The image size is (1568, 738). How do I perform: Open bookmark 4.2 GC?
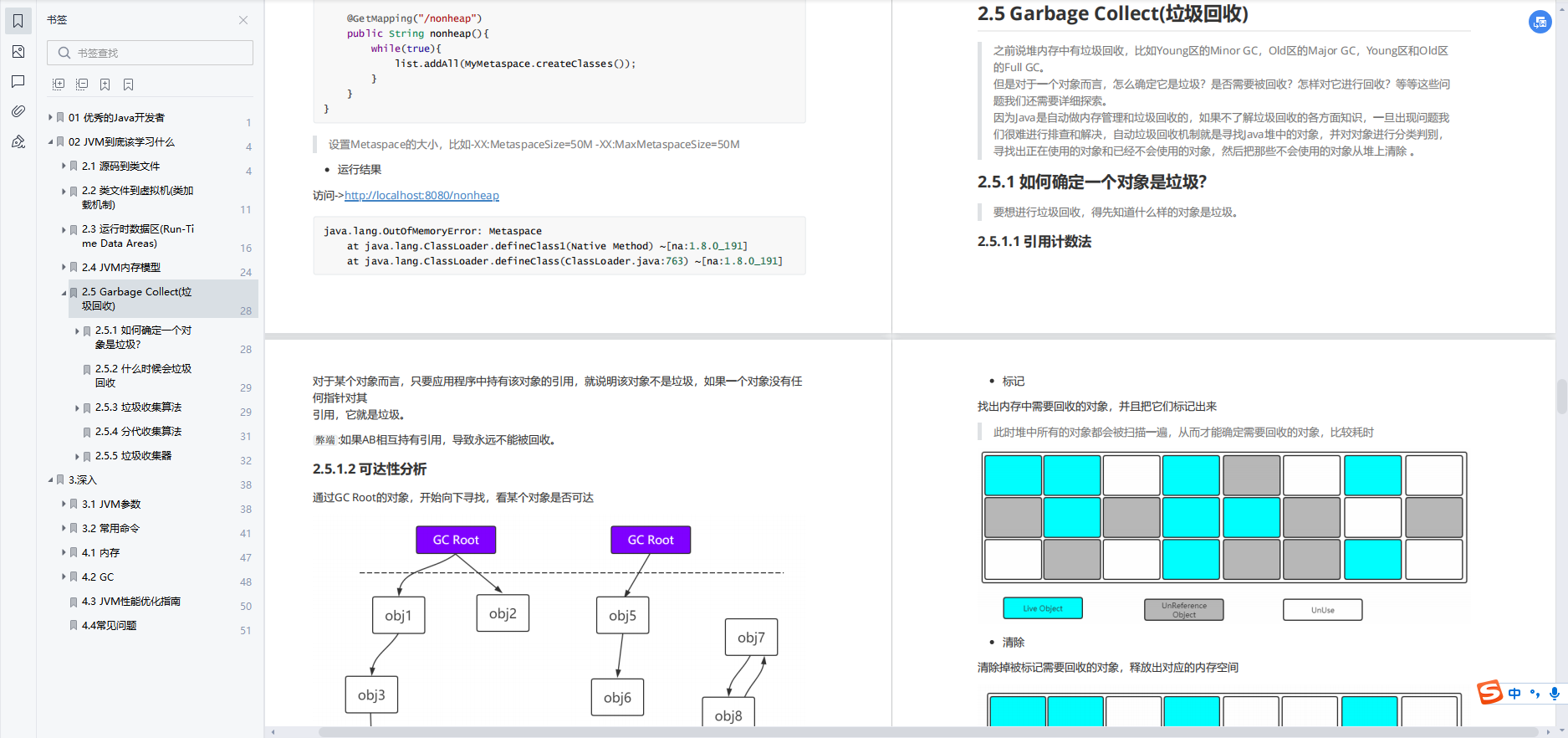[x=98, y=577]
